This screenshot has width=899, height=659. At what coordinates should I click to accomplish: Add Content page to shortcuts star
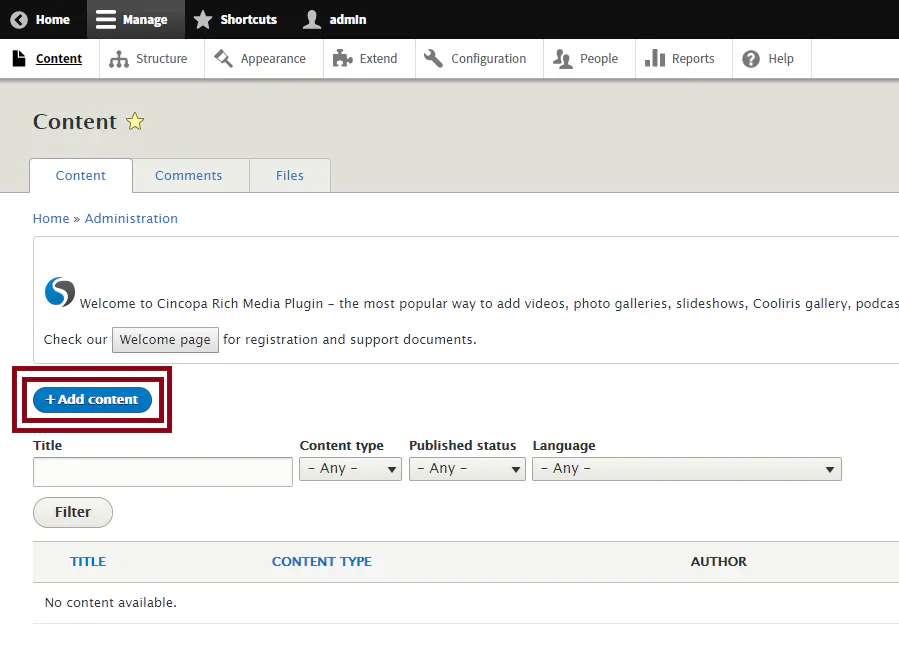click(x=135, y=122)
